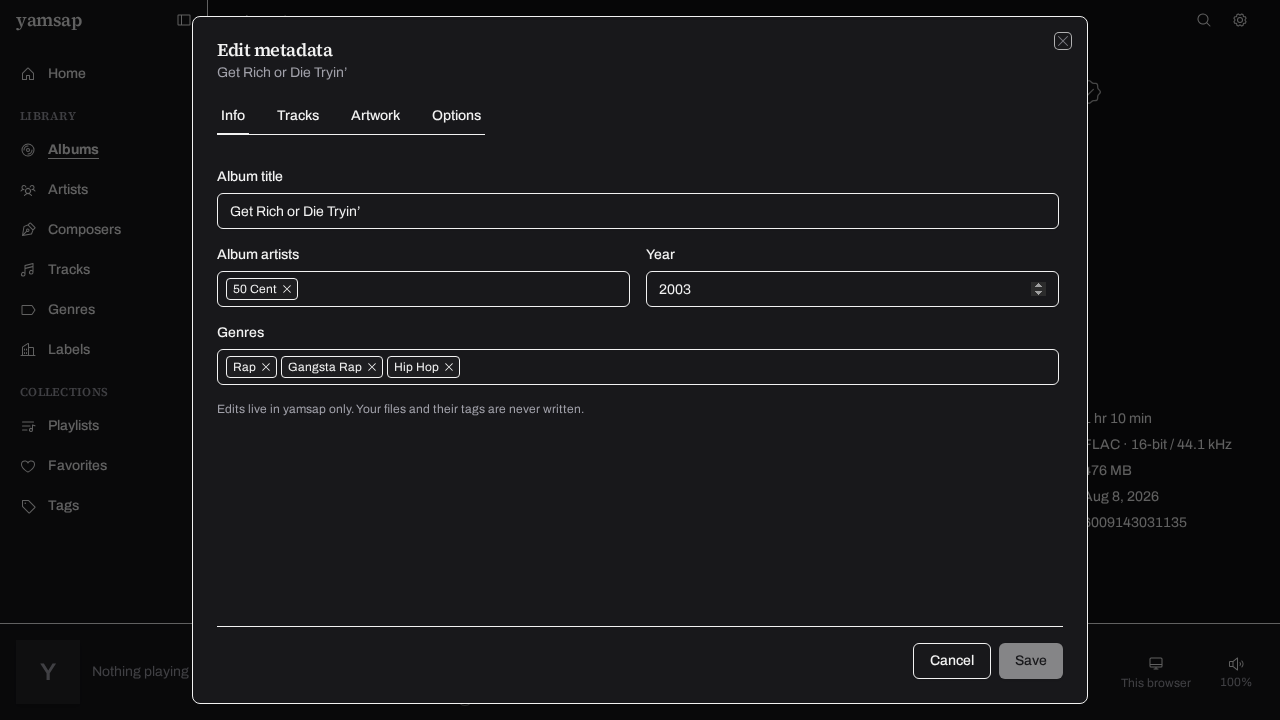The width and height of the screenshot is (1280, 720).
Task: Remove the Rap genre chip
Action: tap(266, 367)
